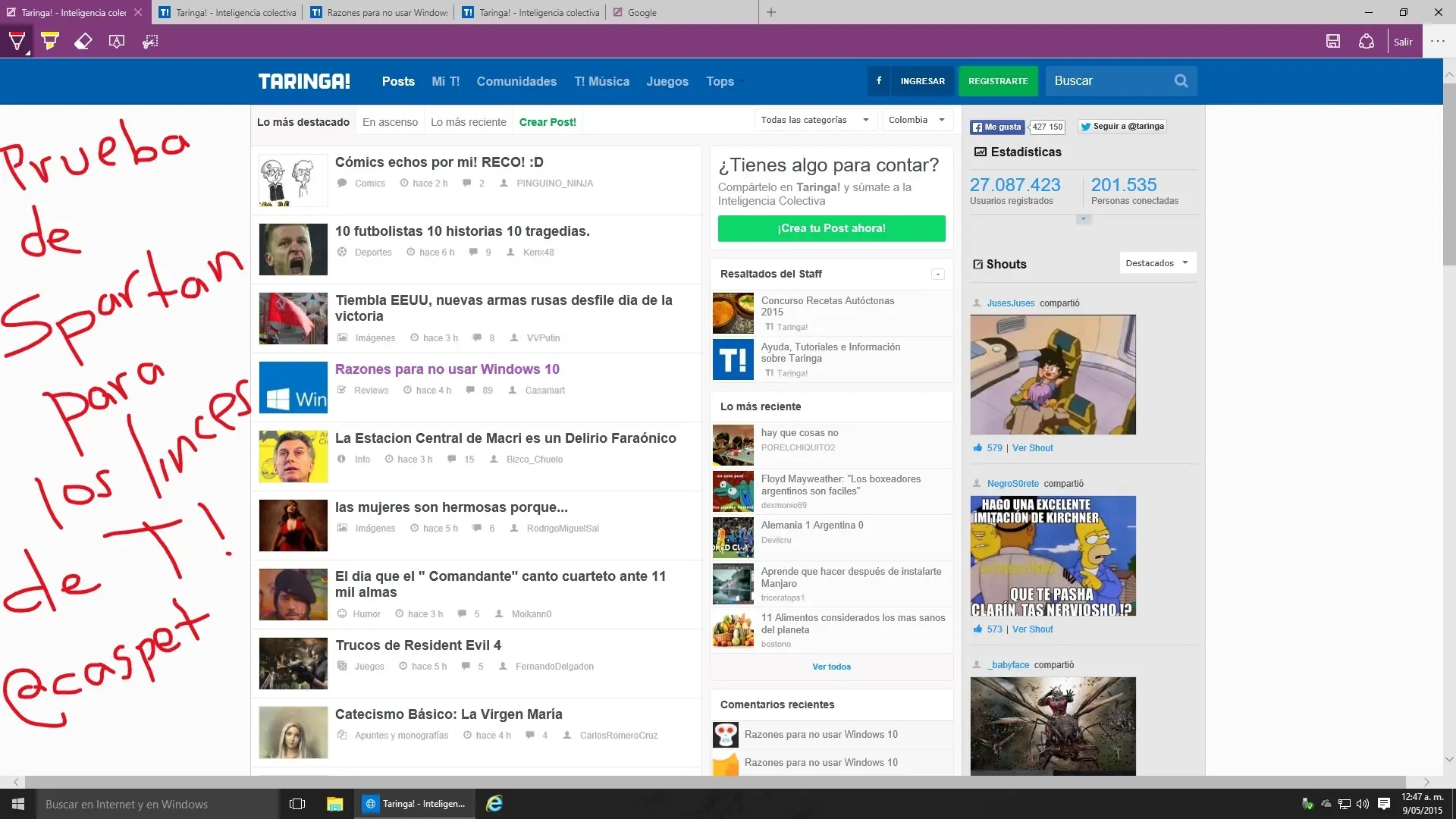Select the yellow highlighter tool

click(x=50, y=41)
